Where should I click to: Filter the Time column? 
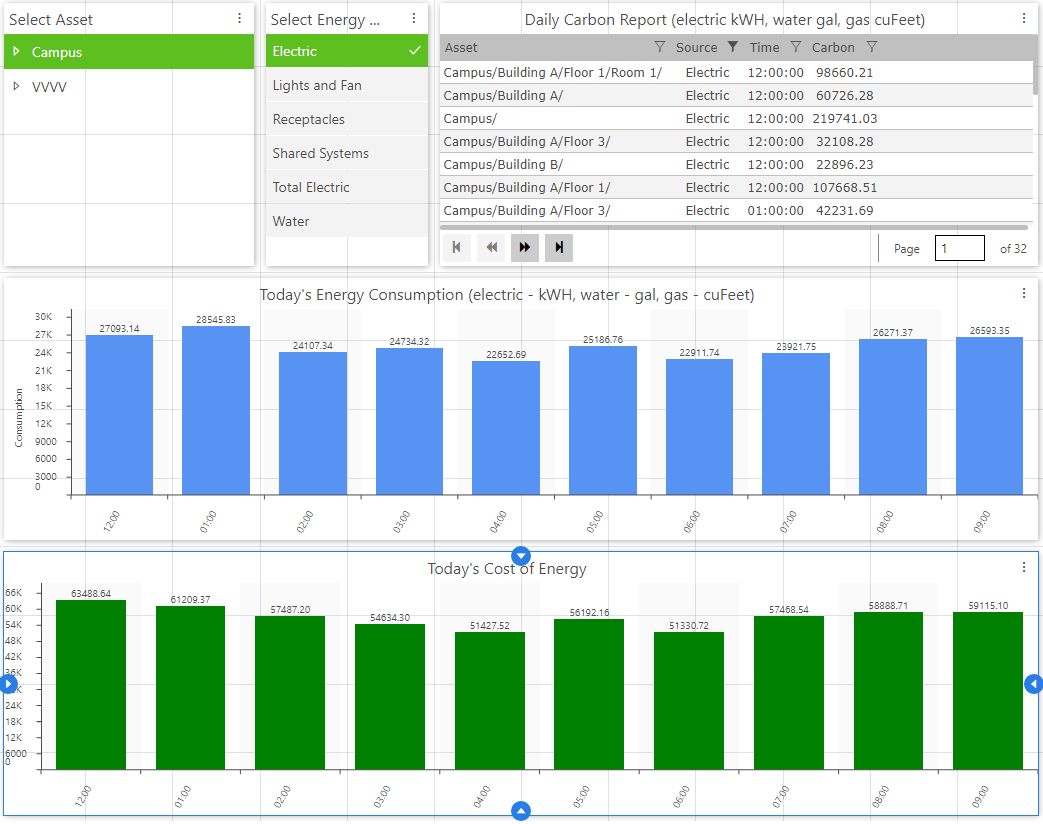click(796, 47)
